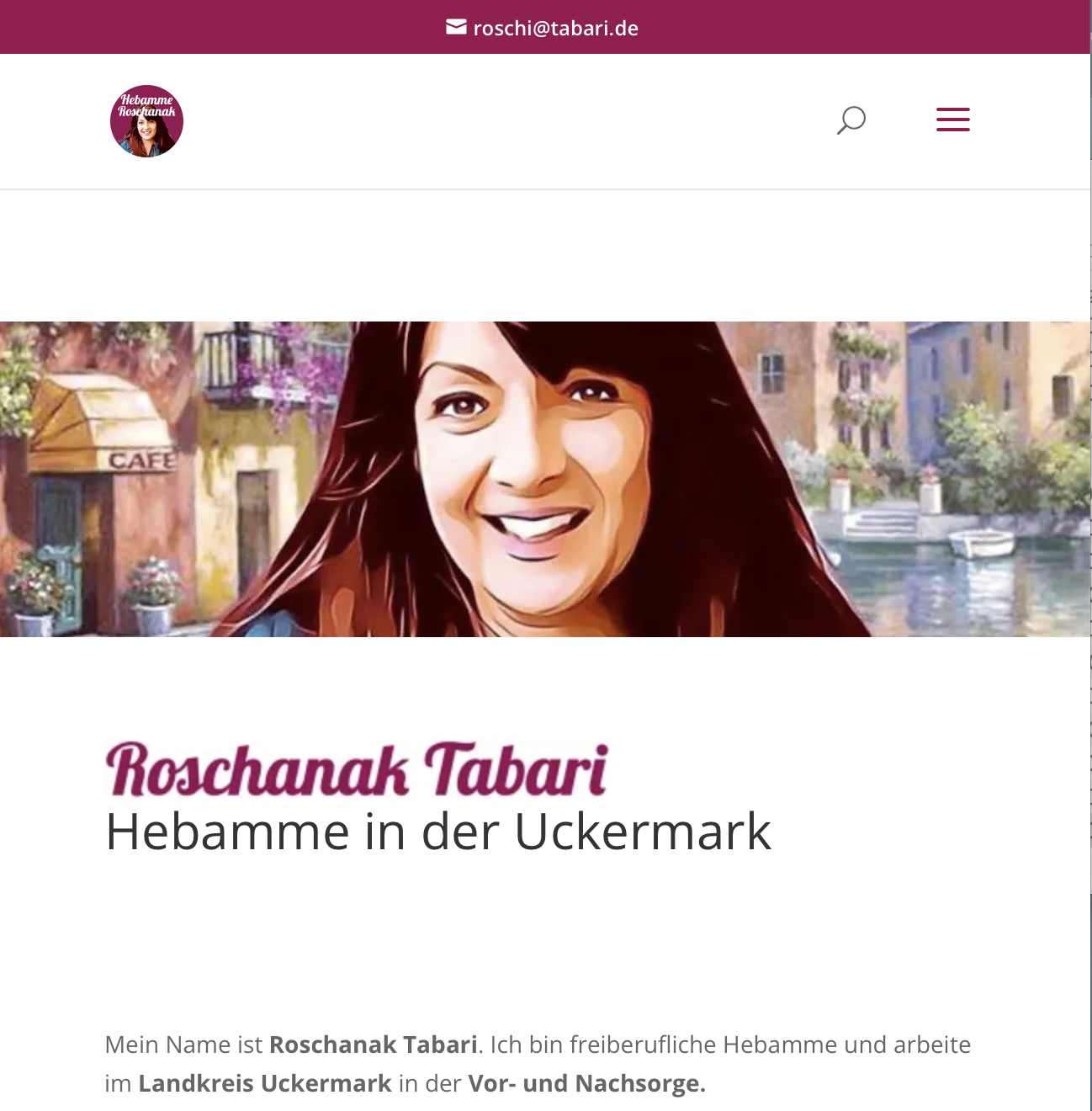Click the word freiberufliche in the paragraph
Viewport: 1092px width, 1111px height.
coord(644,1045)
